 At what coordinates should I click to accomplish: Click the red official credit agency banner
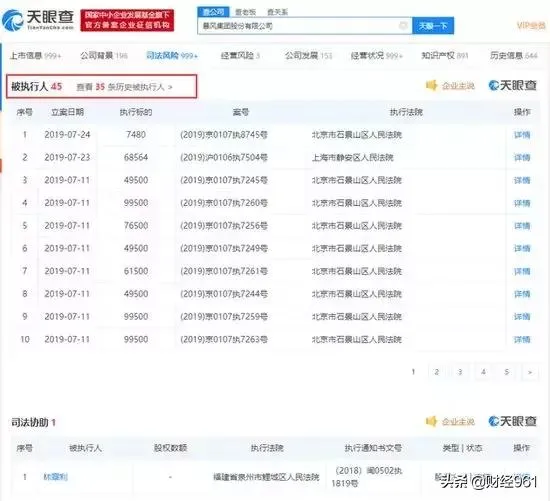pos(127,20)
